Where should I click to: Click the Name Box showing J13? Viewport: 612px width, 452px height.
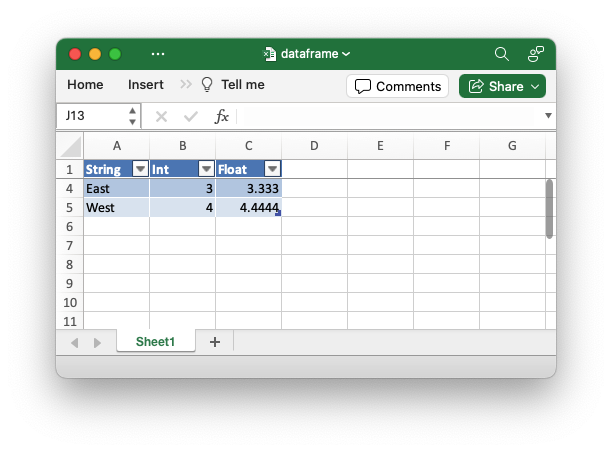point(92,116)
